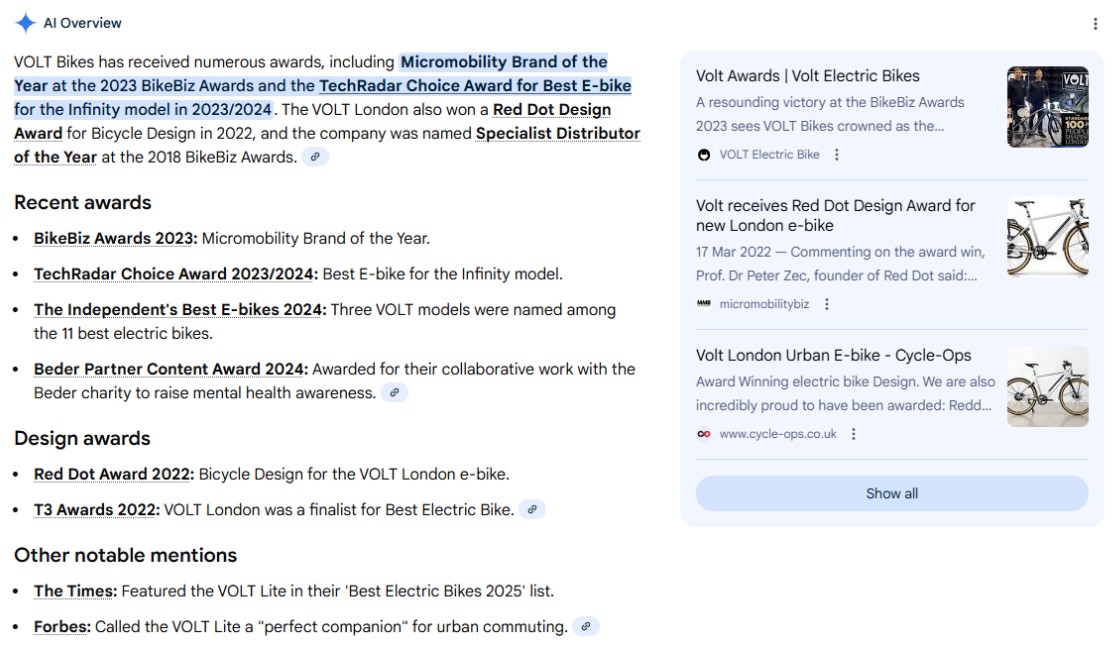The height and width of the screenshot is (663, 1119).
Task: Click the Red Dot Award 2022 link
Action: (x=114, y=474)
